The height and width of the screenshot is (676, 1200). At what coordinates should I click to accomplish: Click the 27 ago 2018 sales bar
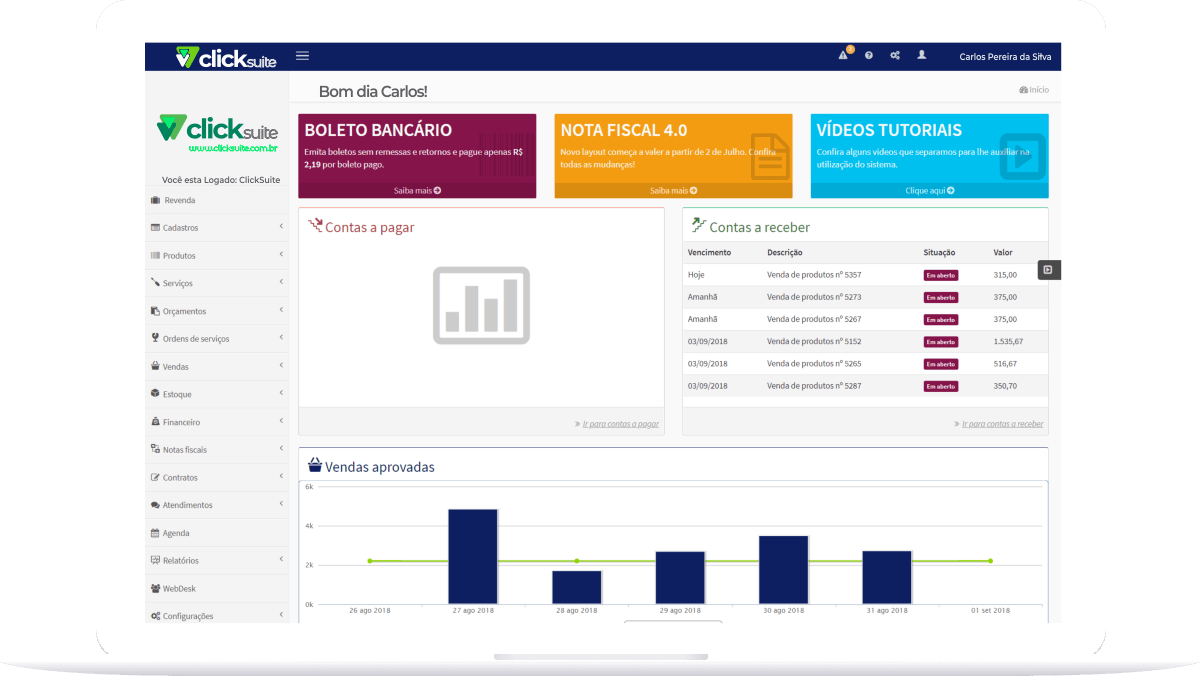(x=473, y=557)
